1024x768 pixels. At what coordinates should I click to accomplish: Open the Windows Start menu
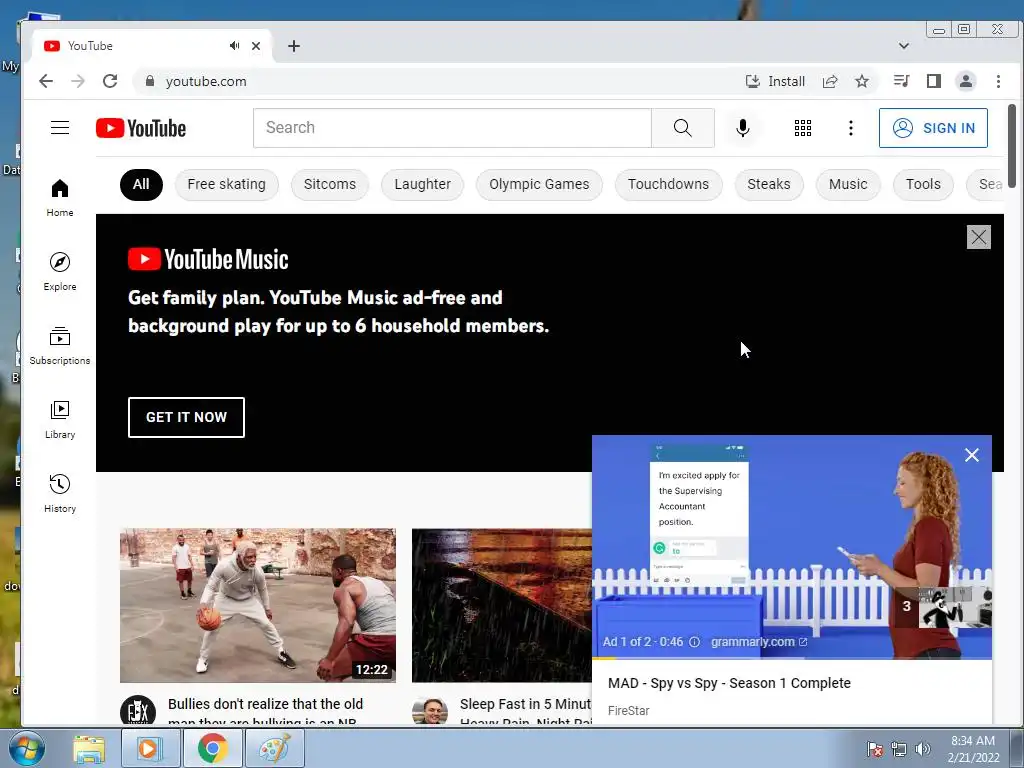click(26, 748)
